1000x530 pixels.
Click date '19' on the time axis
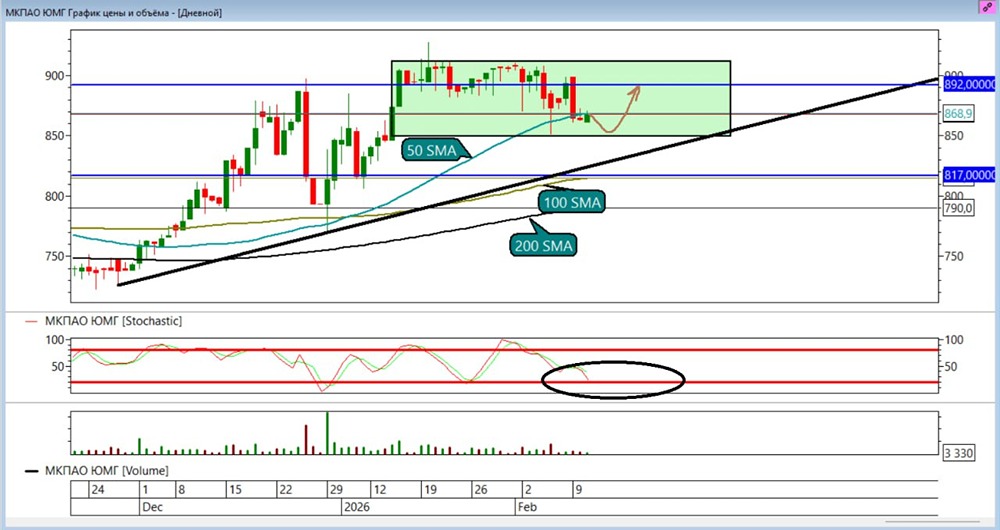tap(430, 490)
